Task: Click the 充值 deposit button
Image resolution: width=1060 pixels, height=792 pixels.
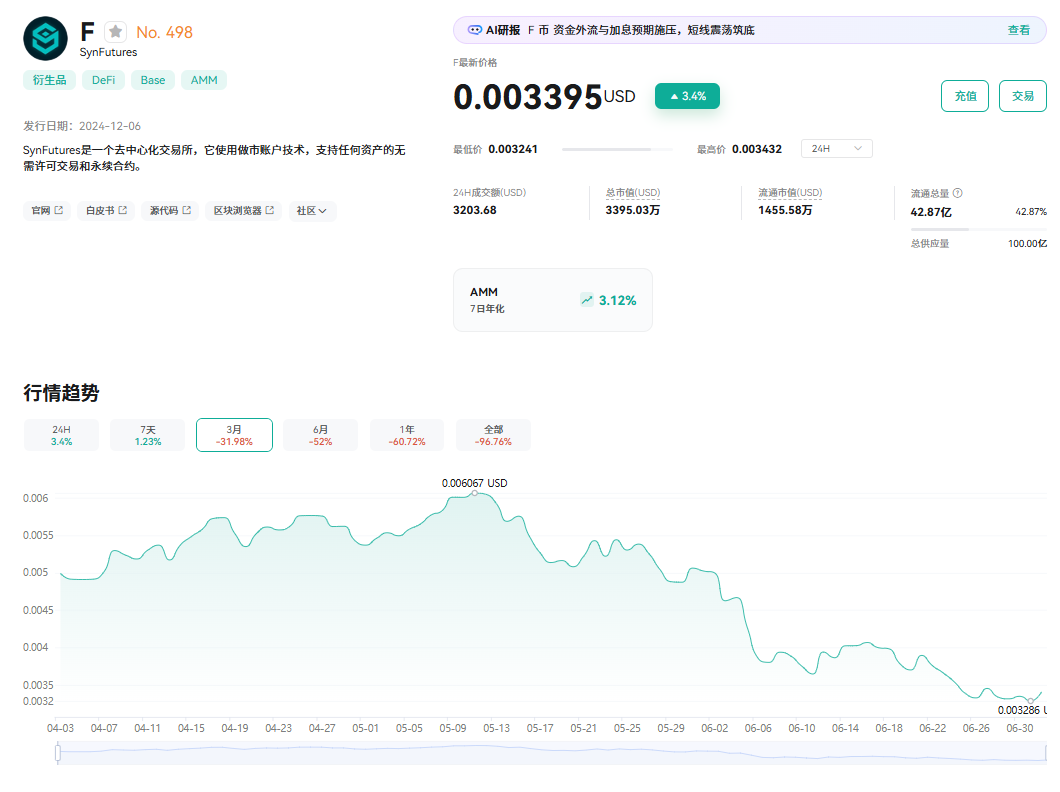Action: coord(965,96)
